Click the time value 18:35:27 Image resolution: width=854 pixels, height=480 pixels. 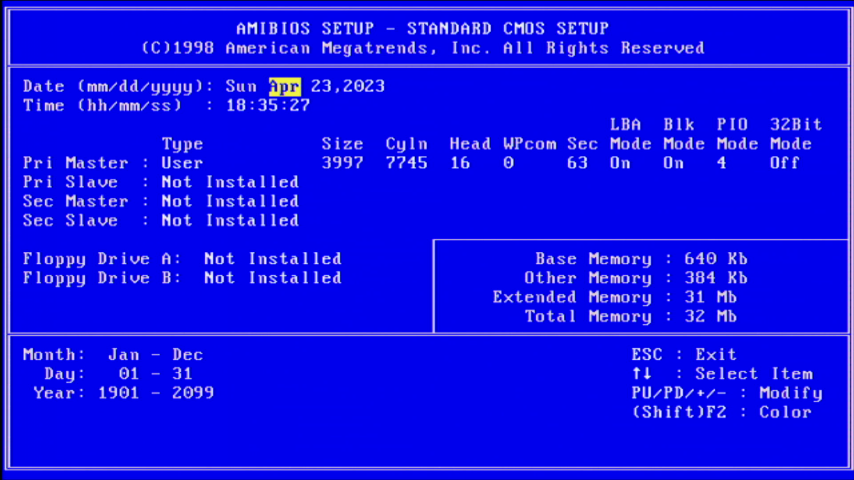(267, 105)
